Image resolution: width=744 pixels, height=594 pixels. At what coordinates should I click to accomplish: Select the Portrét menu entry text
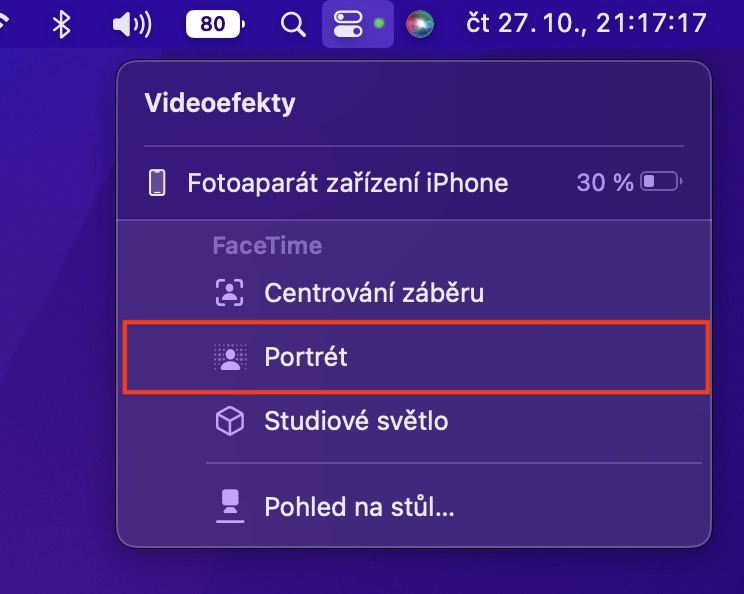(305, 357)
